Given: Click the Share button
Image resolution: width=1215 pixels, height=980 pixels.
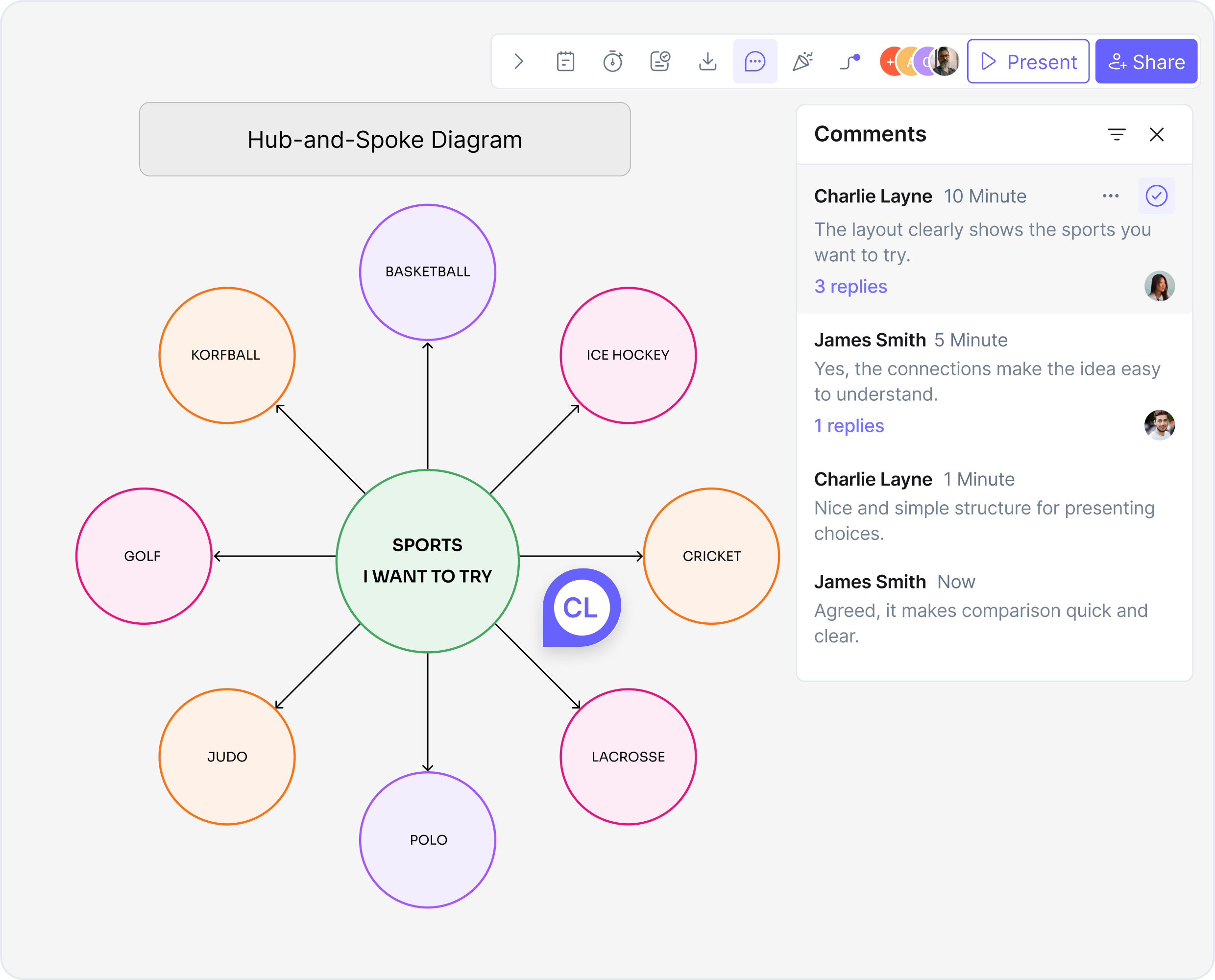Looking at the screenshot, I should click(1146, 62).
